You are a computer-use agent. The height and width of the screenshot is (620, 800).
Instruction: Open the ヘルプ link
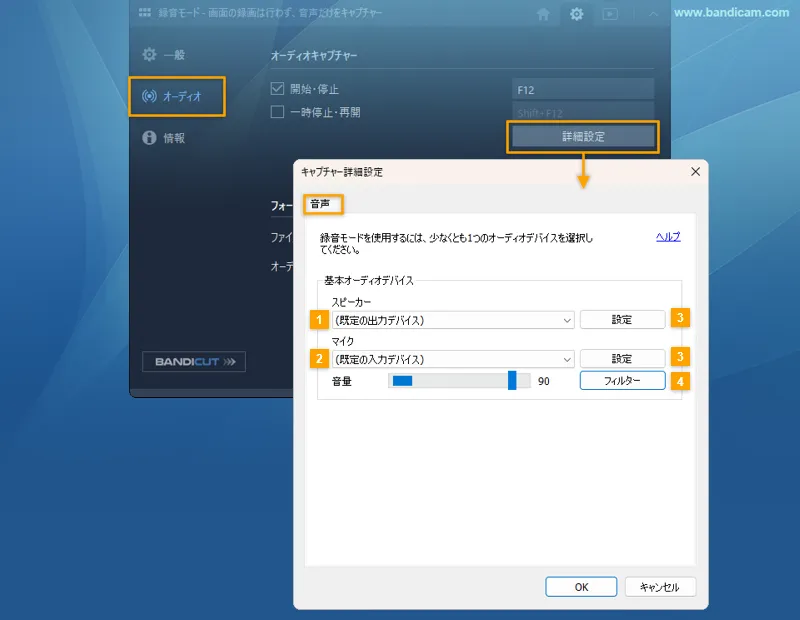click(x=668, y=237)
